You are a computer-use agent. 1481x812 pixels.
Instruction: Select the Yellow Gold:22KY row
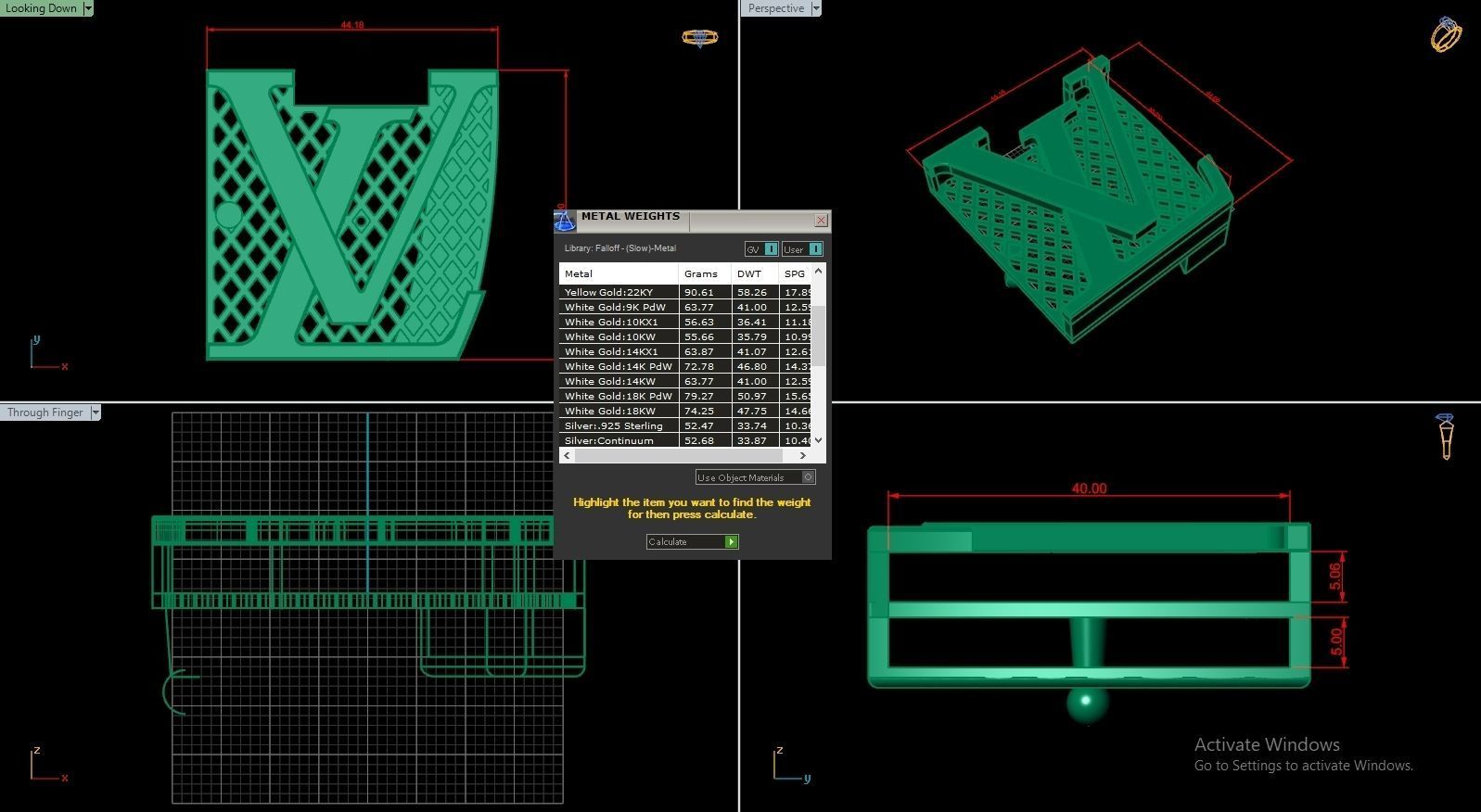coord(685,292)
